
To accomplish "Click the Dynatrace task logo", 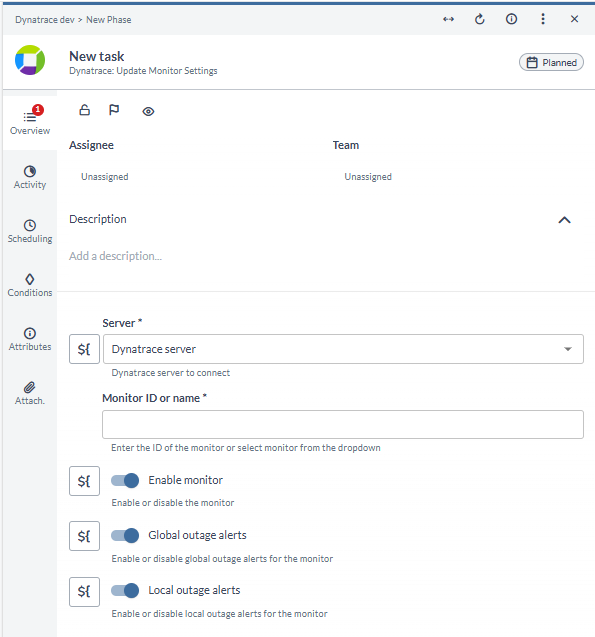I will click(x=30, y=60).
